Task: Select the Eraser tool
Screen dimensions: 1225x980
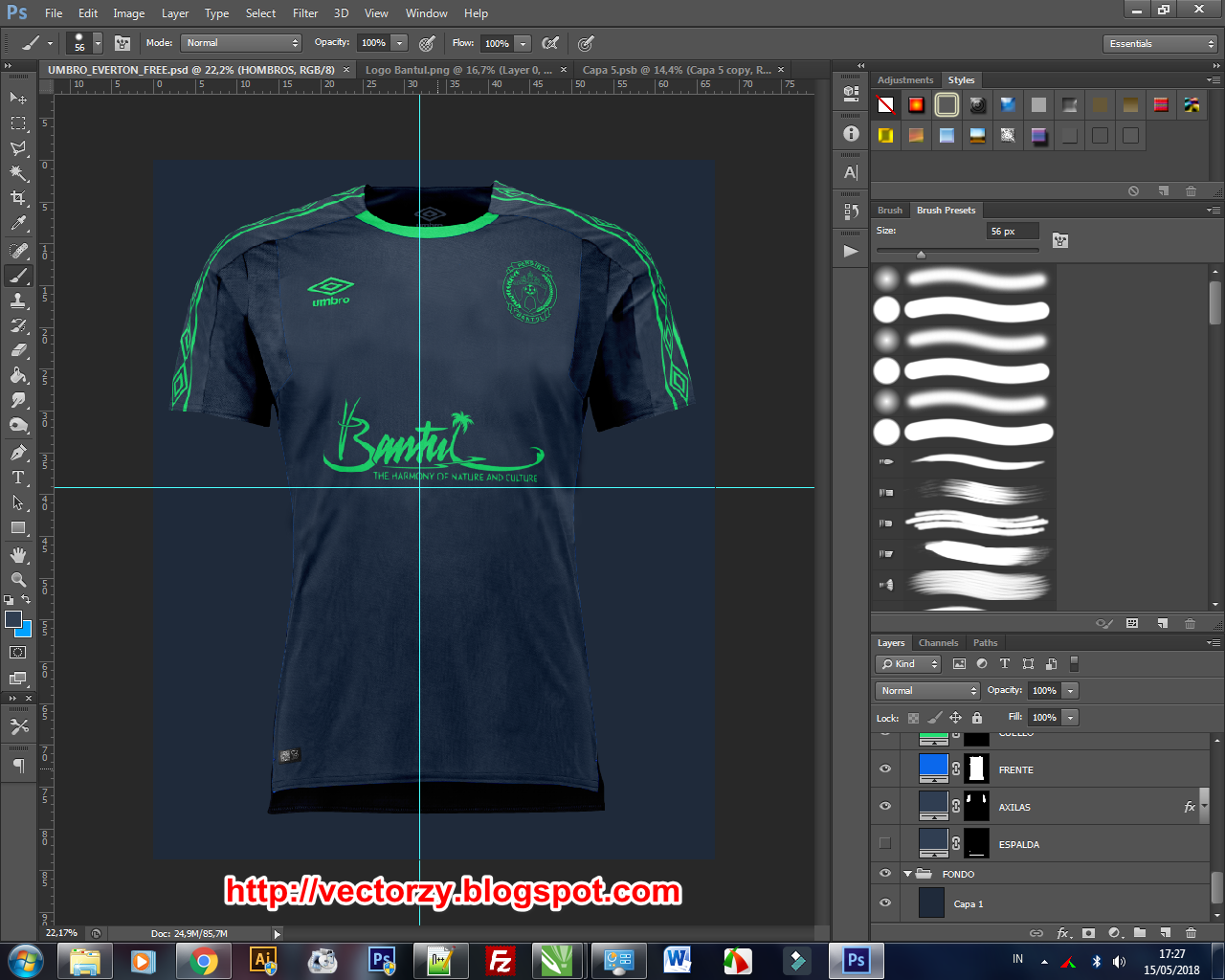Action: [18, 350]
